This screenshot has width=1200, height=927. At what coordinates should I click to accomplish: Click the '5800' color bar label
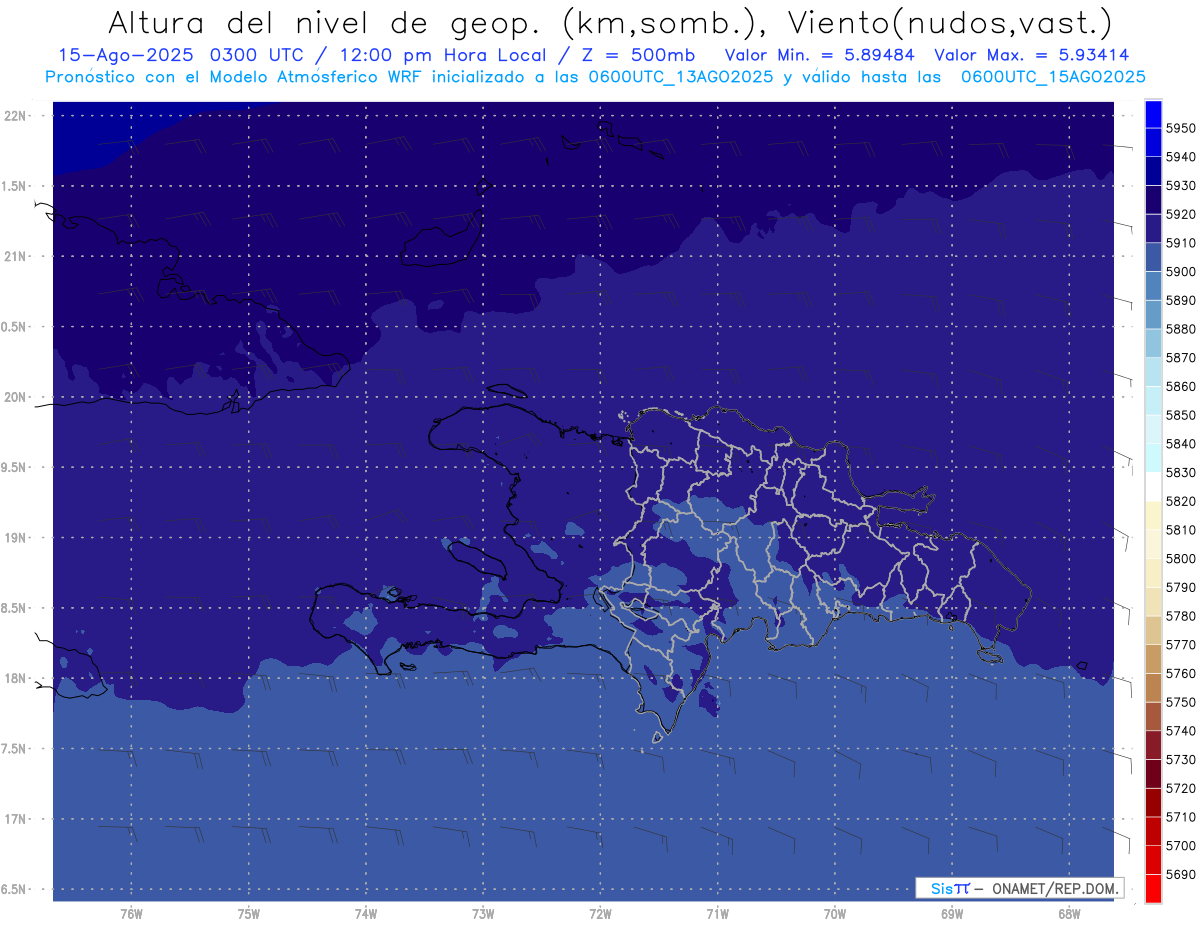click(x=1180, y=558)
